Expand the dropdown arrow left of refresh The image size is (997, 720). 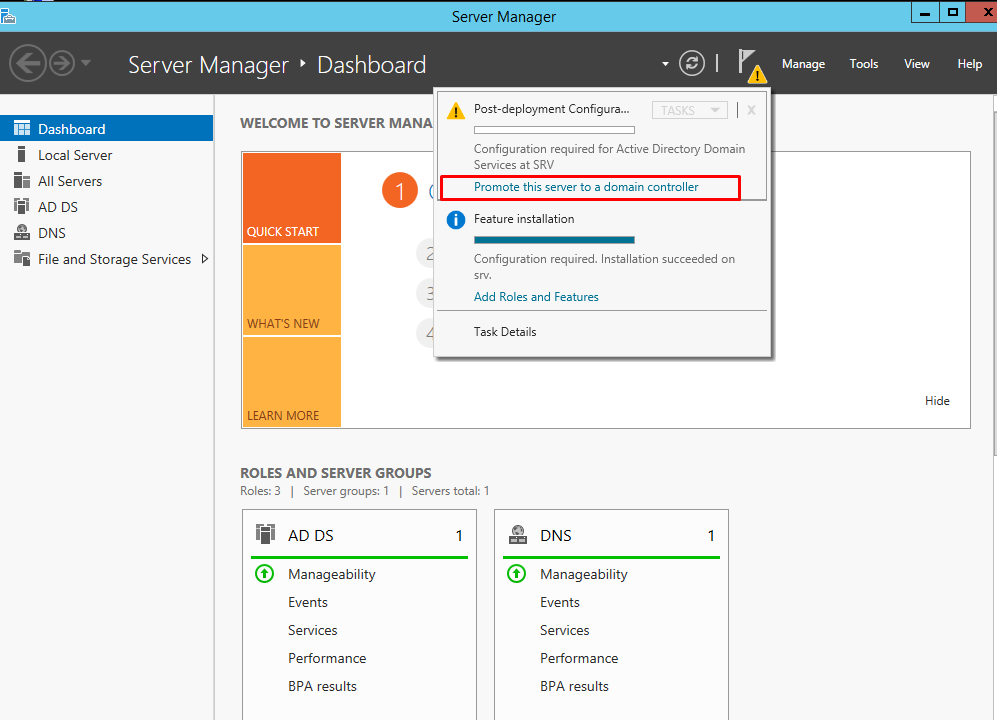tap(665, 64)
